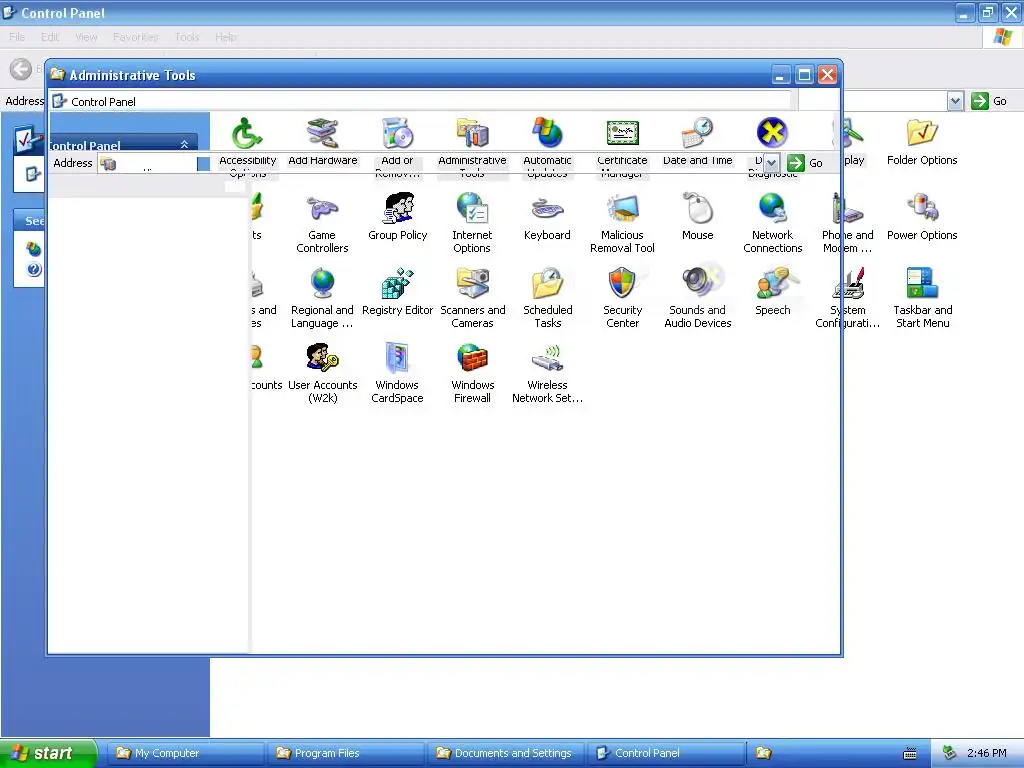Open the Administrative Tools icon
Image resolution: width=1024 pixels, height=768 pixels.
pos(472,133)
